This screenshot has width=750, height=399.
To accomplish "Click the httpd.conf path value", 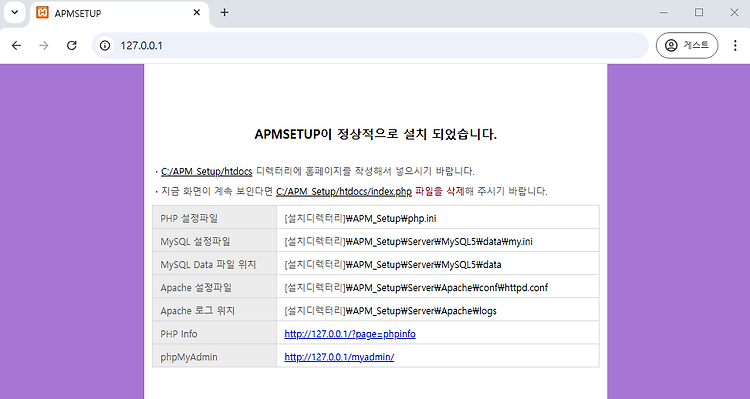I will (x=416, y=288).
